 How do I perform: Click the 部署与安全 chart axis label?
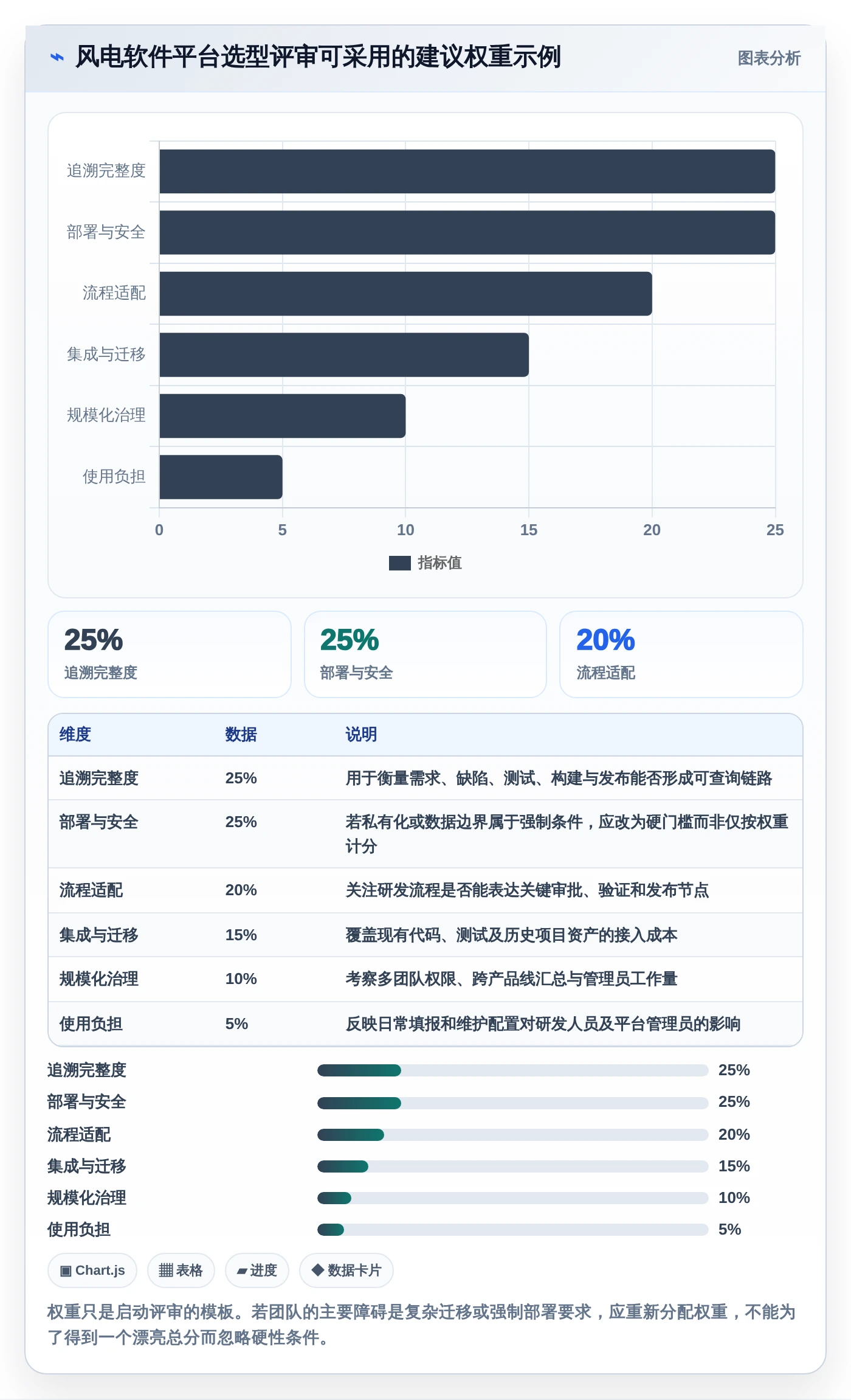point(106,232)
